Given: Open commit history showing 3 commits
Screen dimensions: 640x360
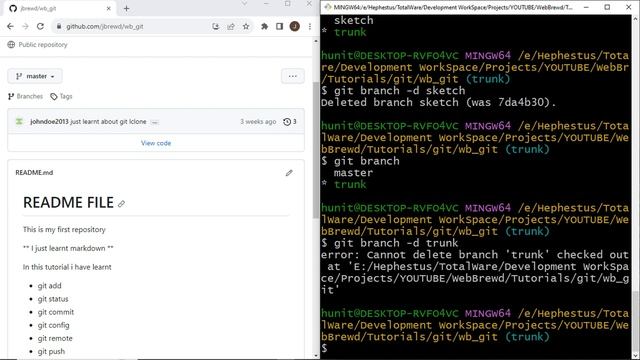Looking at the screenshot, I should [x=290, y=122].
